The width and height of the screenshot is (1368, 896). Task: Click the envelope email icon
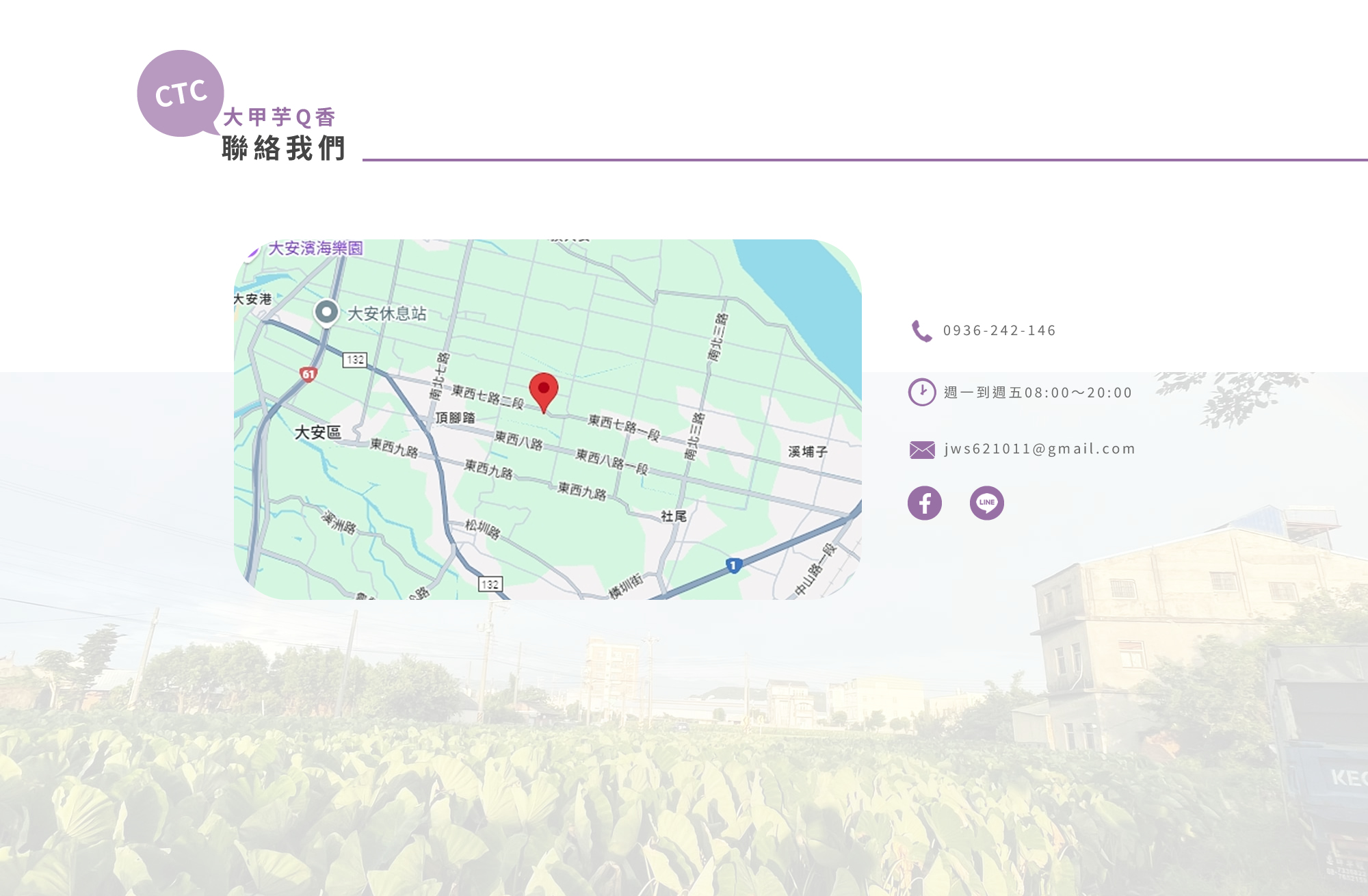click(922, 449)
